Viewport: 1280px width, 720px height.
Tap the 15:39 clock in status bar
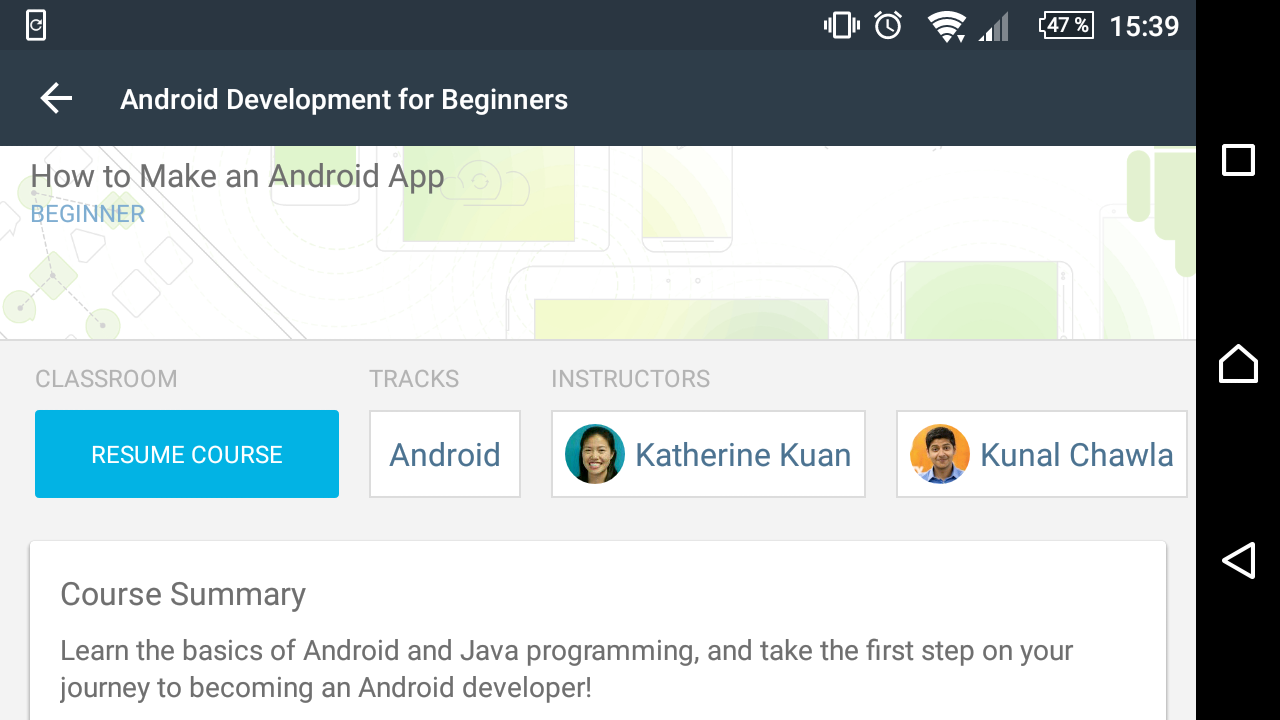click(1144, 26)
